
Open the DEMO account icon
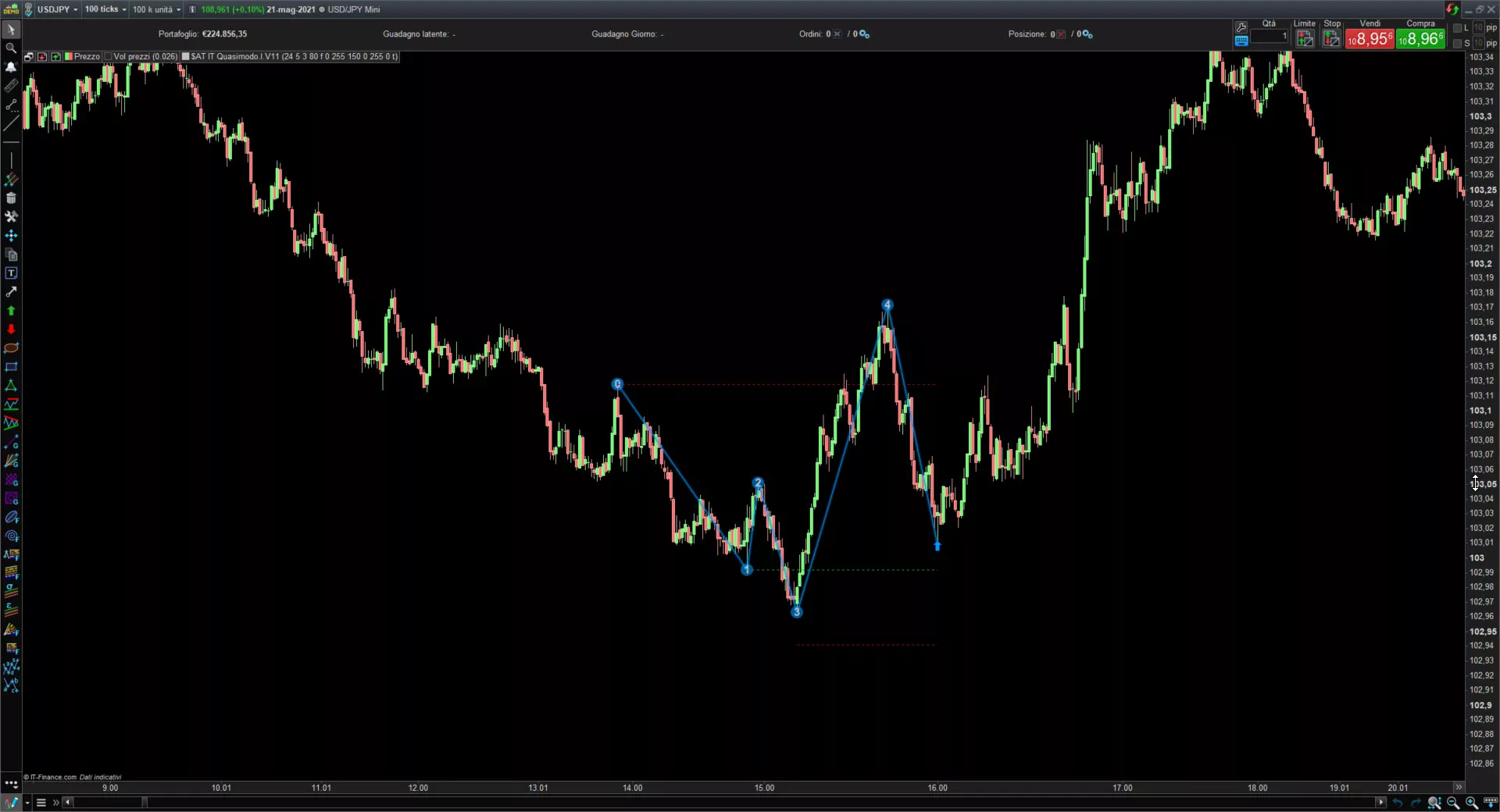(11, 9)
